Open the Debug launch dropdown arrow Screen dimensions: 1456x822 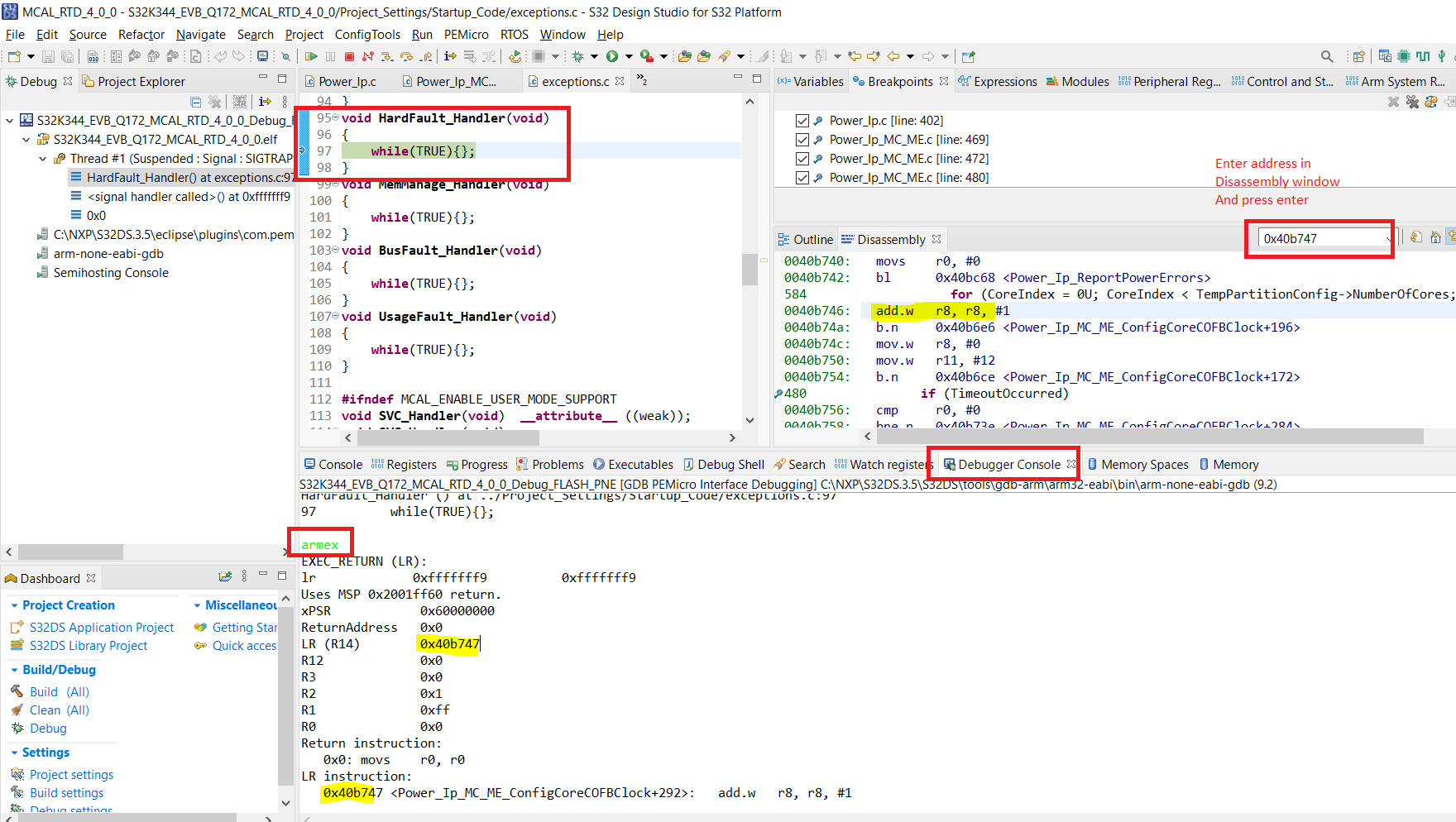(594, 56)
